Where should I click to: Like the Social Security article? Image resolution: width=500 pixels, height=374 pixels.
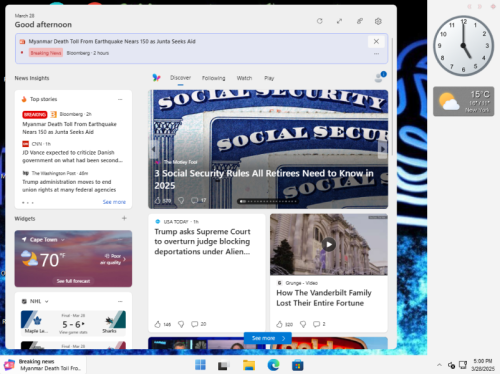coord(158,200)
